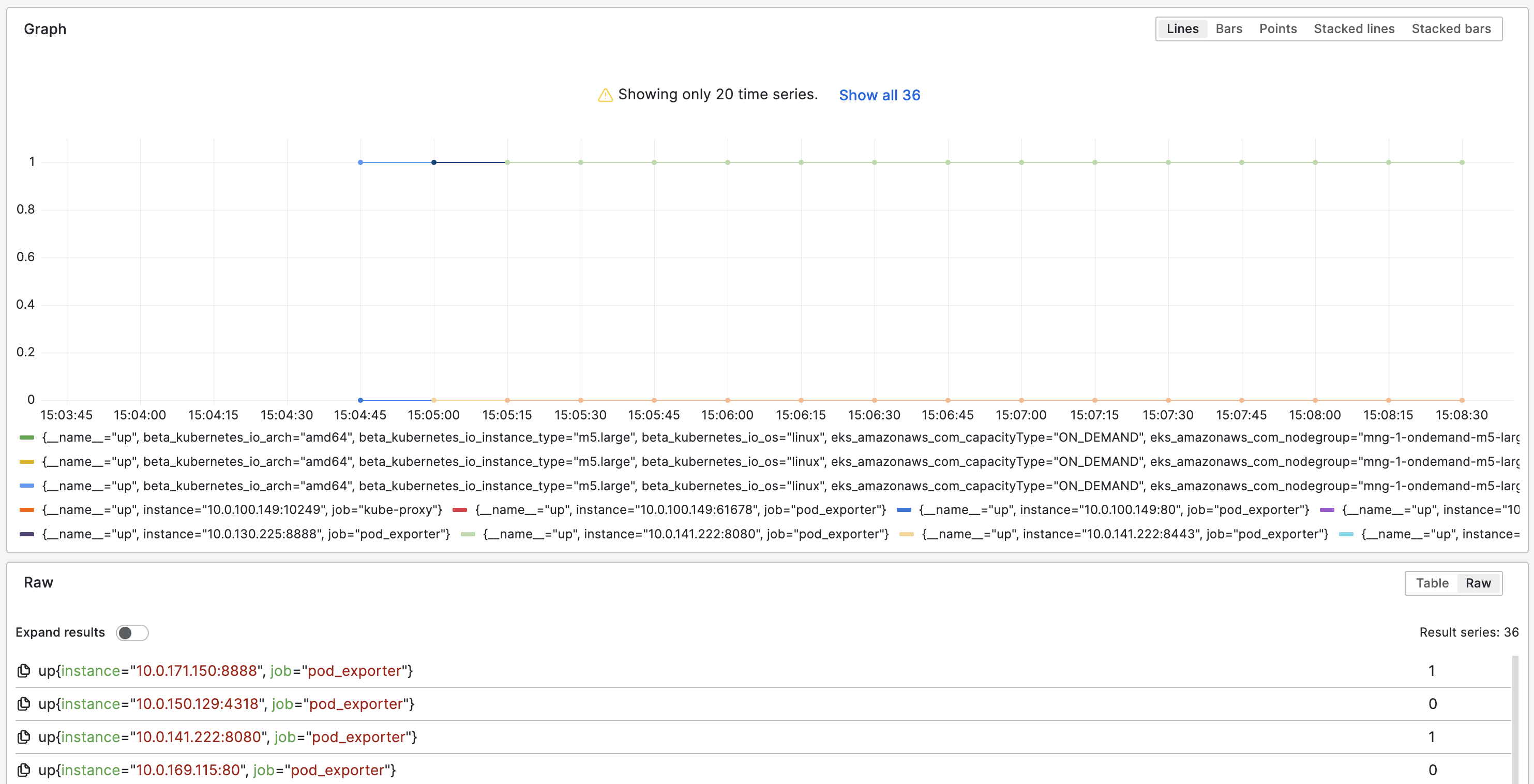The height and width of the screenshot is (784, 1534).
Task: Toggle the 10.0.141.222:8443 pod_exporter legend entry
Action: coord(1124,534)
